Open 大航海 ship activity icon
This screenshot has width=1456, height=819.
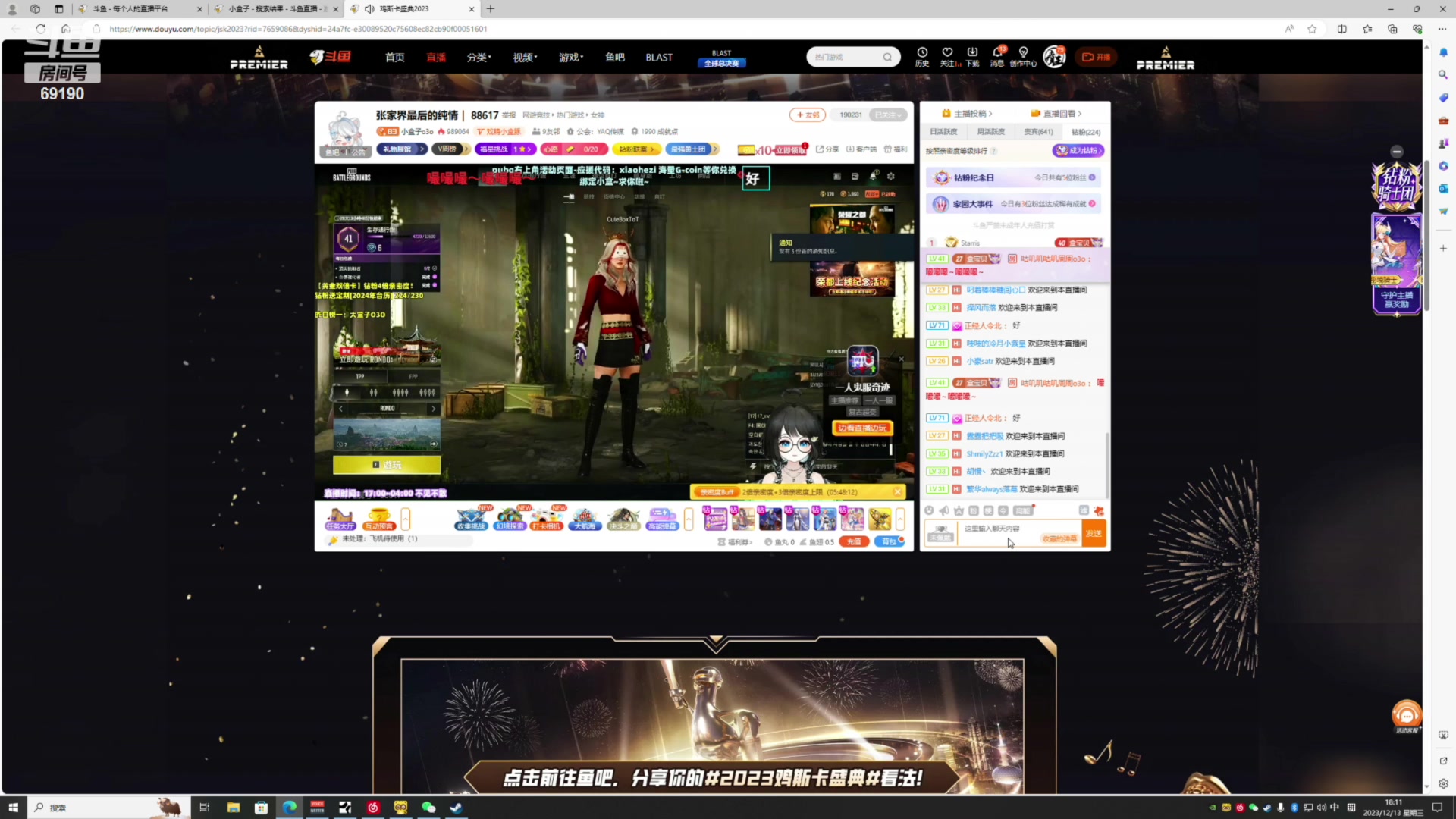point(584,519)
